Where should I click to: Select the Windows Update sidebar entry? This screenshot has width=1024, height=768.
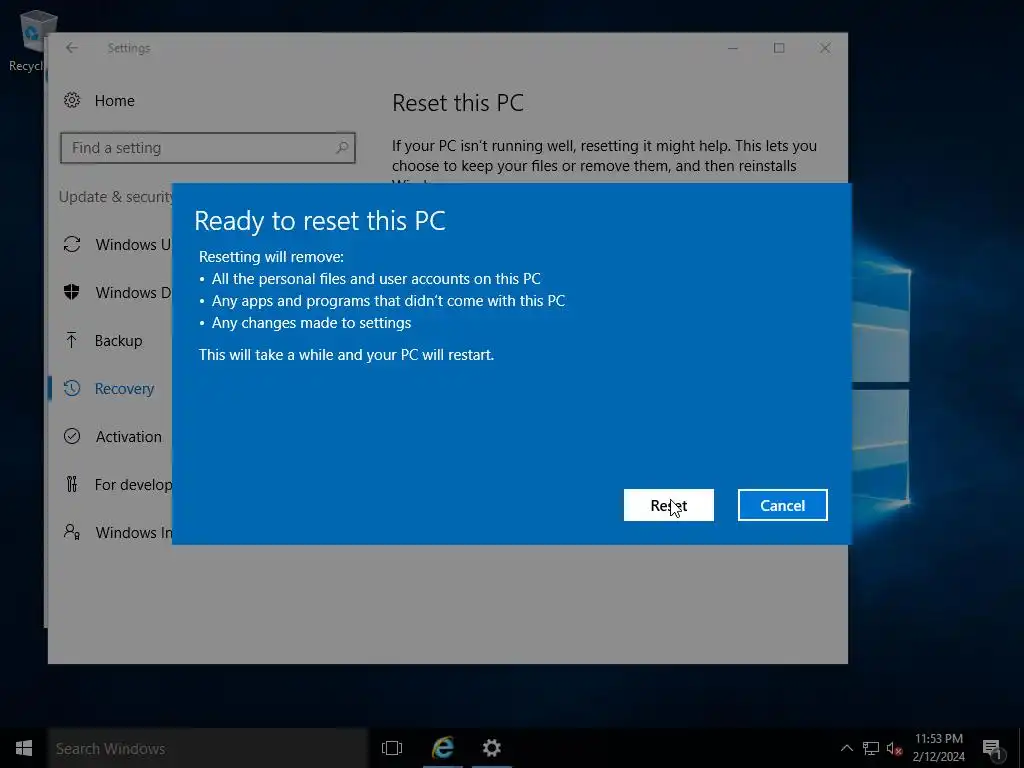[x=133, y=245]
